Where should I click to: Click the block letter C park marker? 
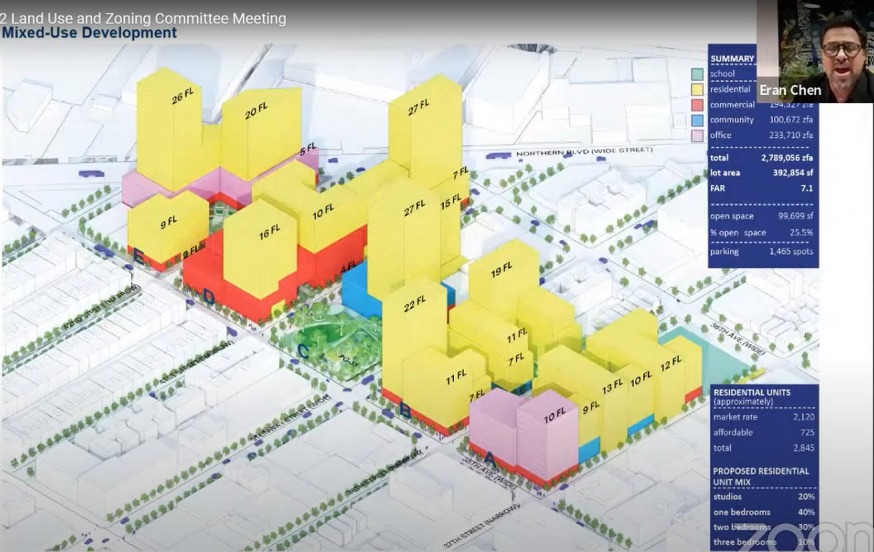(302, 350)
